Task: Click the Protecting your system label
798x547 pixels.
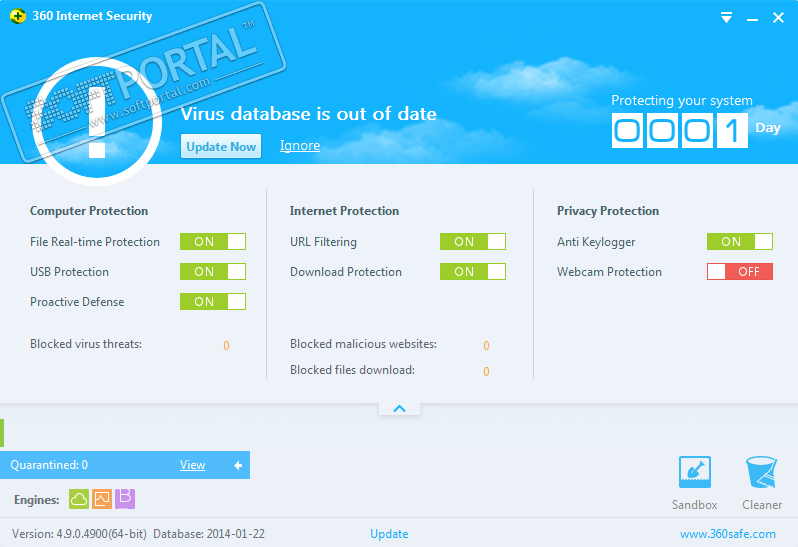Action: (x=682, y=100)
